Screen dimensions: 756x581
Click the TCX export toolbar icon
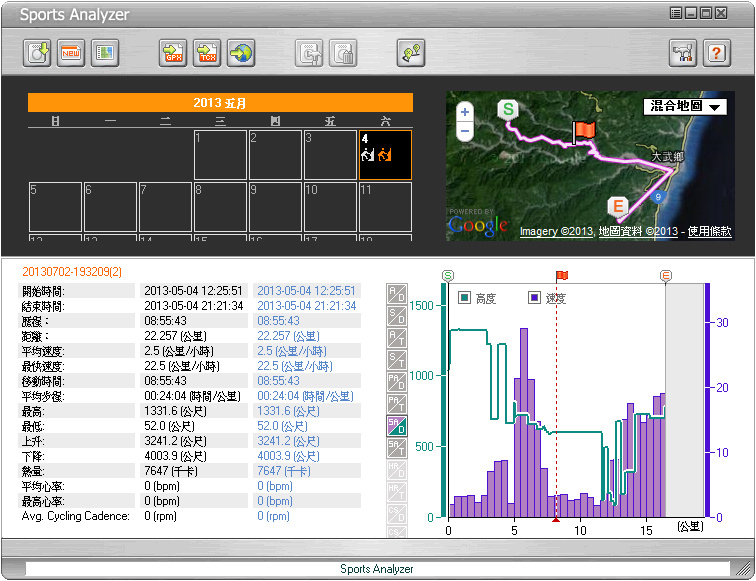point(207,53)
